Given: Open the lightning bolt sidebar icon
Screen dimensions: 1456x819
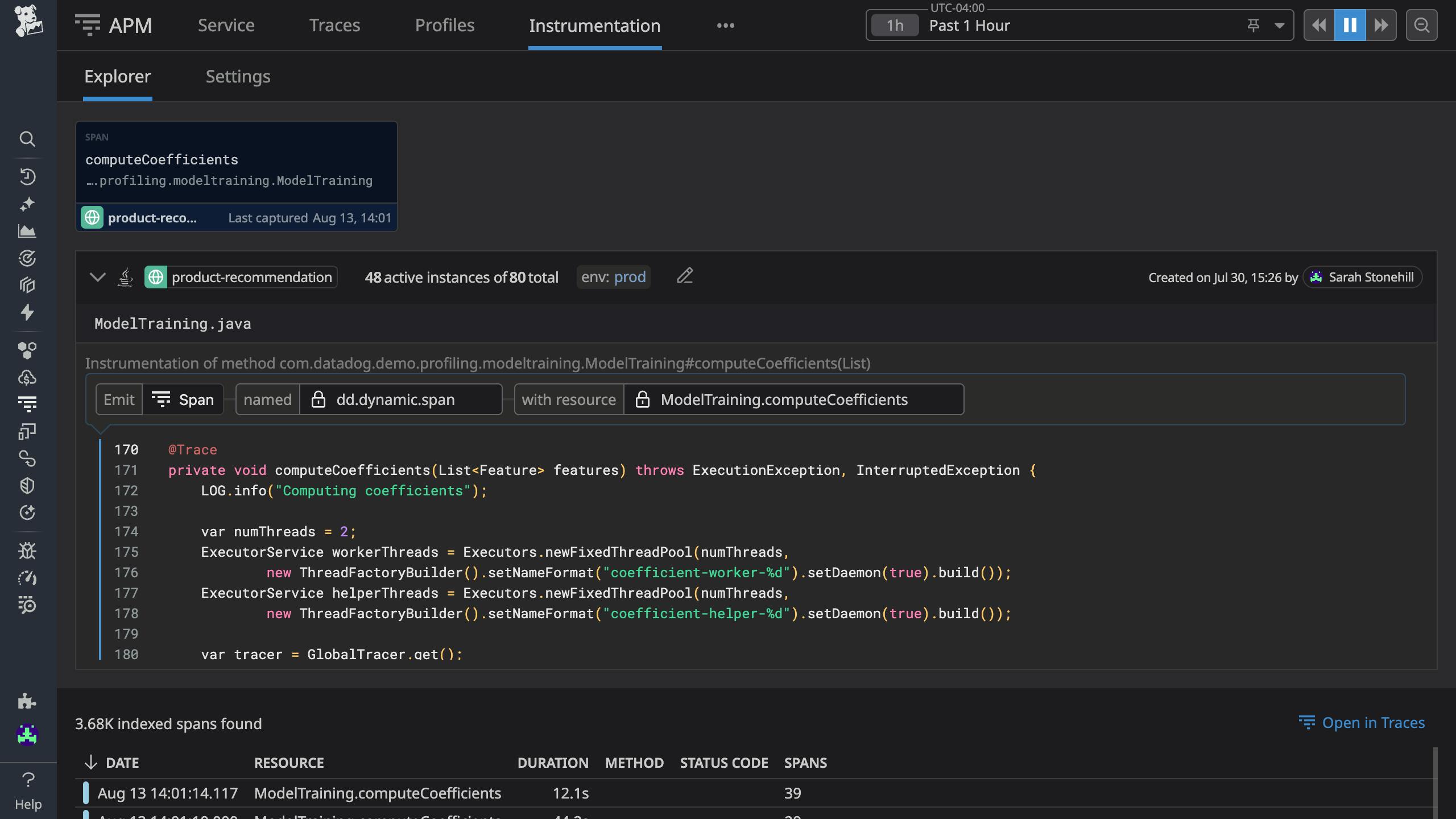Looking at the screenshot, I should click(27, 312).
